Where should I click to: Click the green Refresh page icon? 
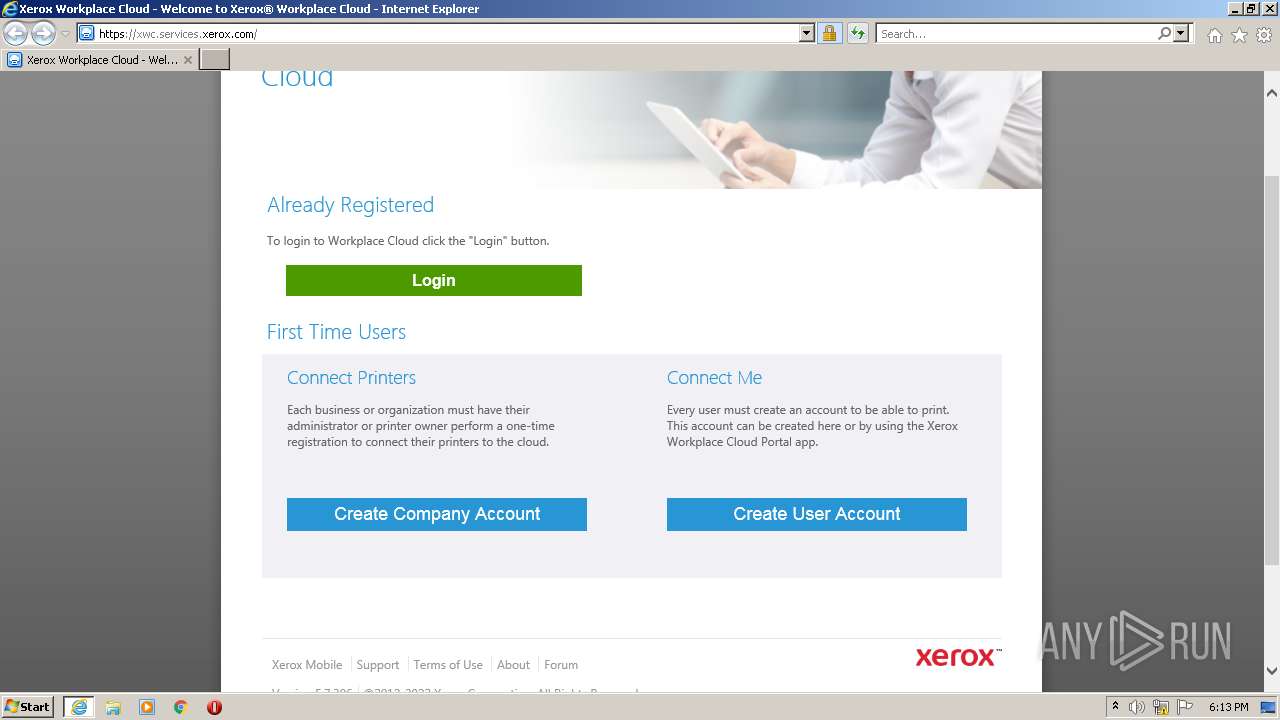[857, 33]
